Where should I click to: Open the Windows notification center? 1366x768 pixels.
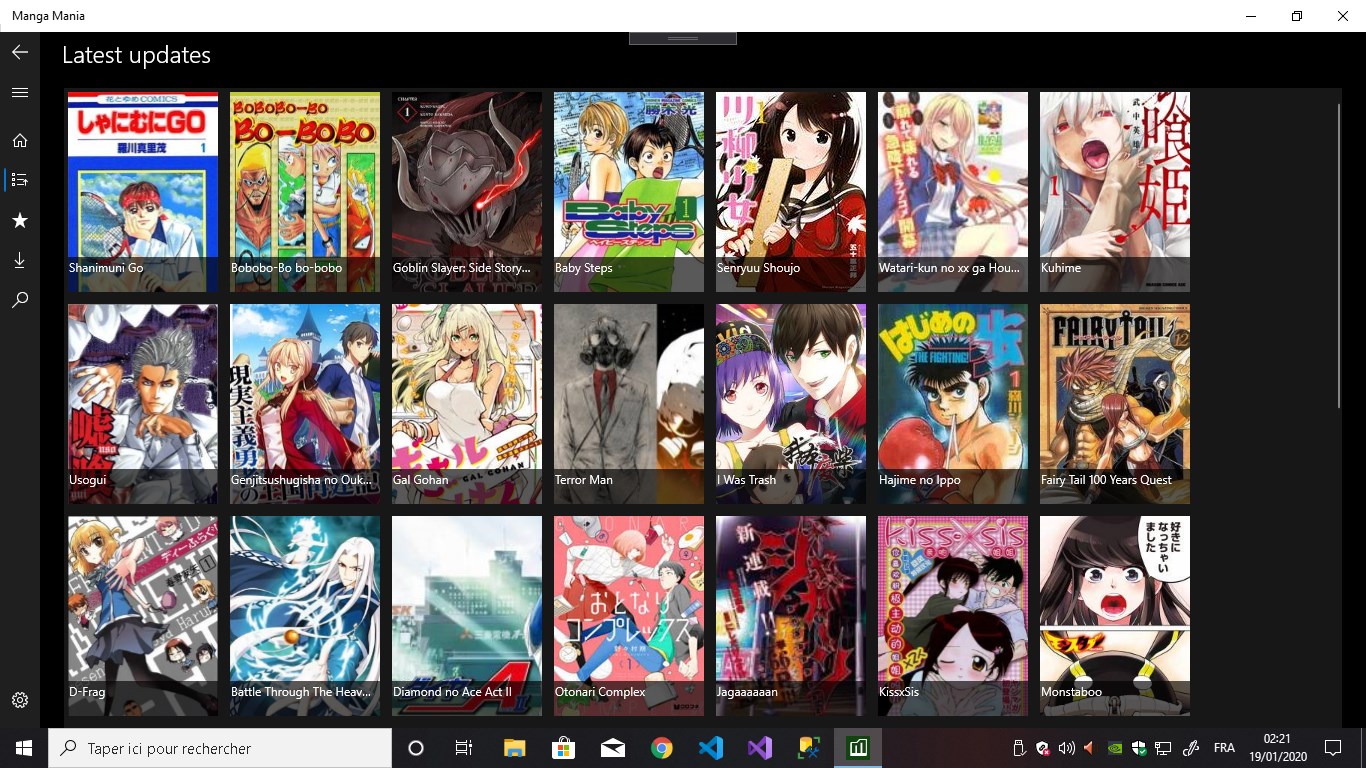coord(1332,748)
